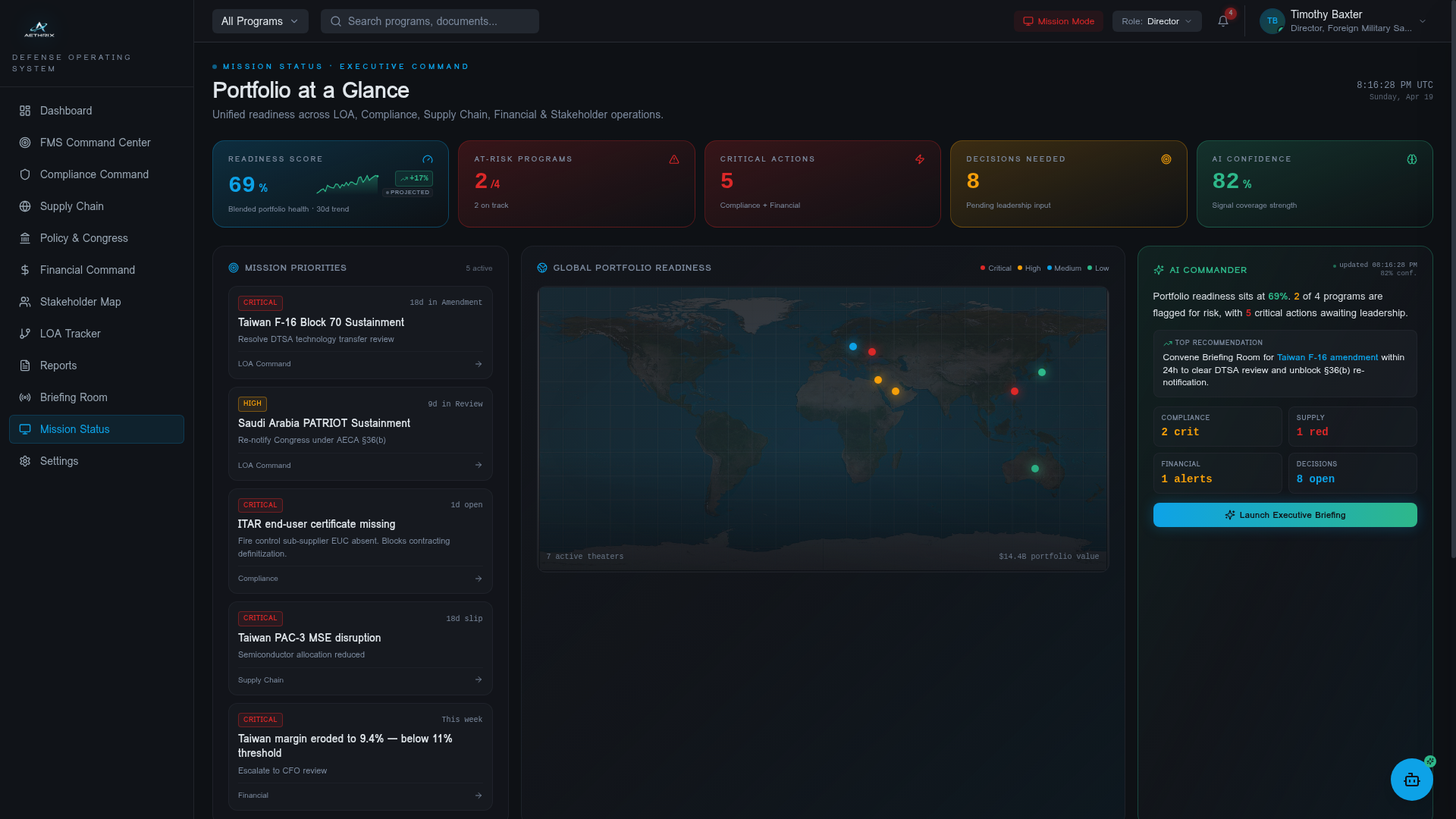
Task: Click "$14.4B portfolio value" text
Action: 1049,557
